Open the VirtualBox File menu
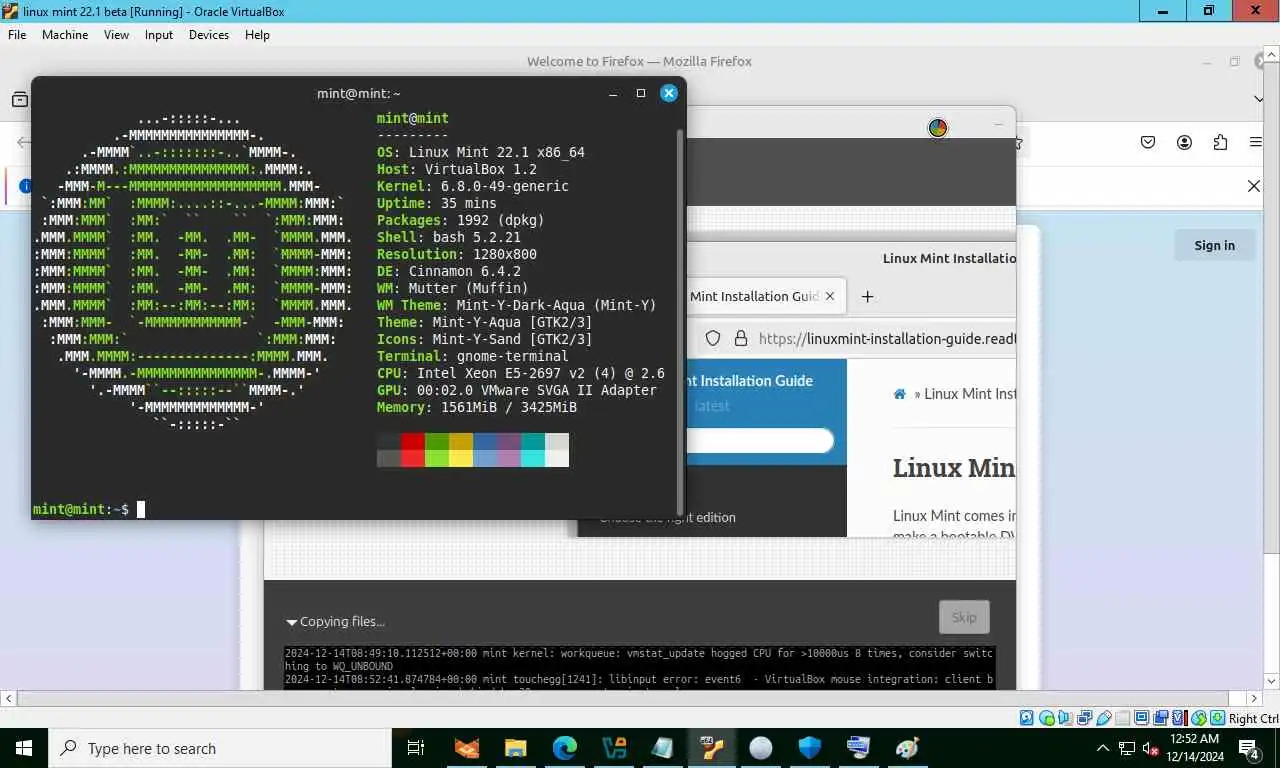Screen dimensions: 1280x768 16,34
